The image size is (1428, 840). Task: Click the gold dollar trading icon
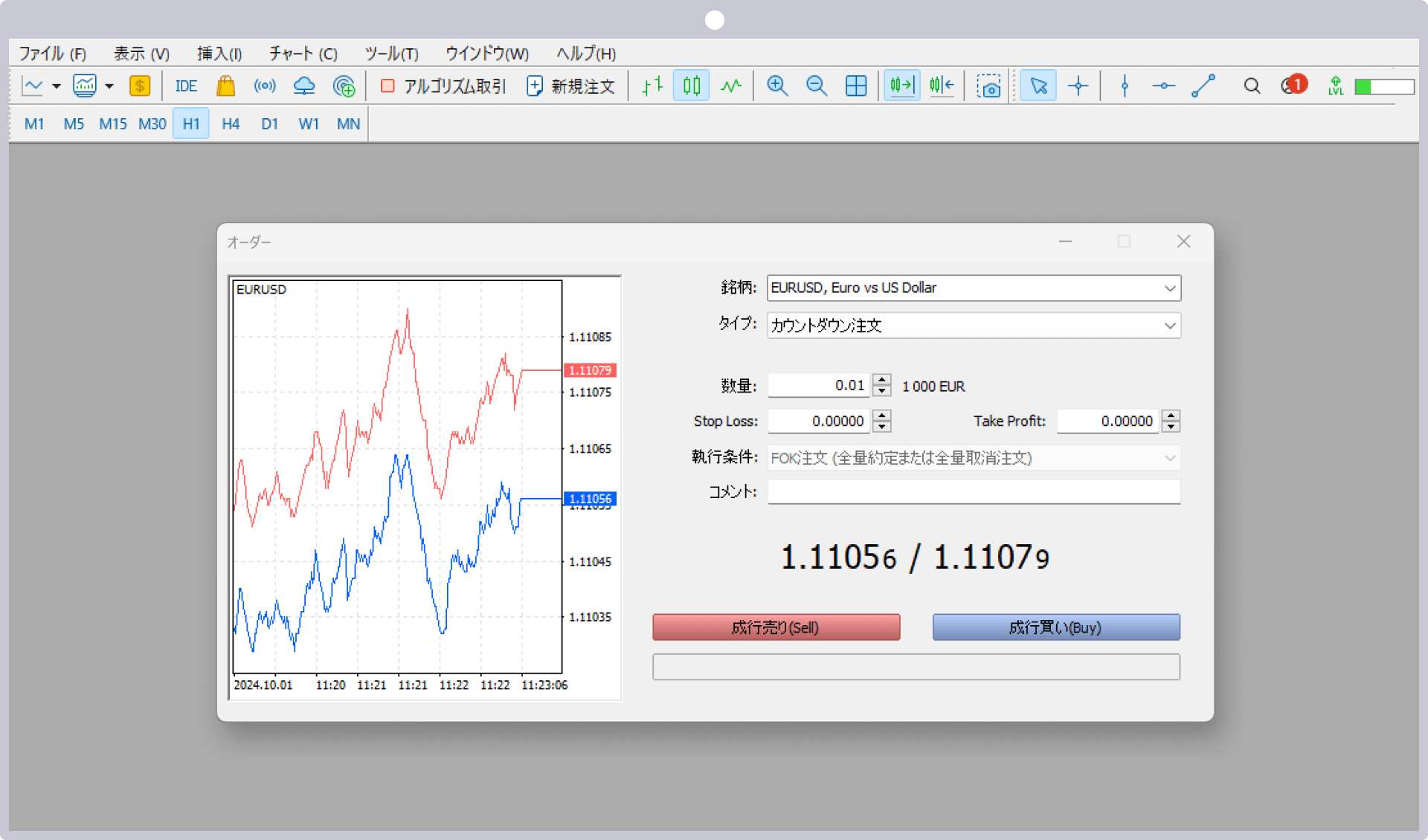pos(139,86)
